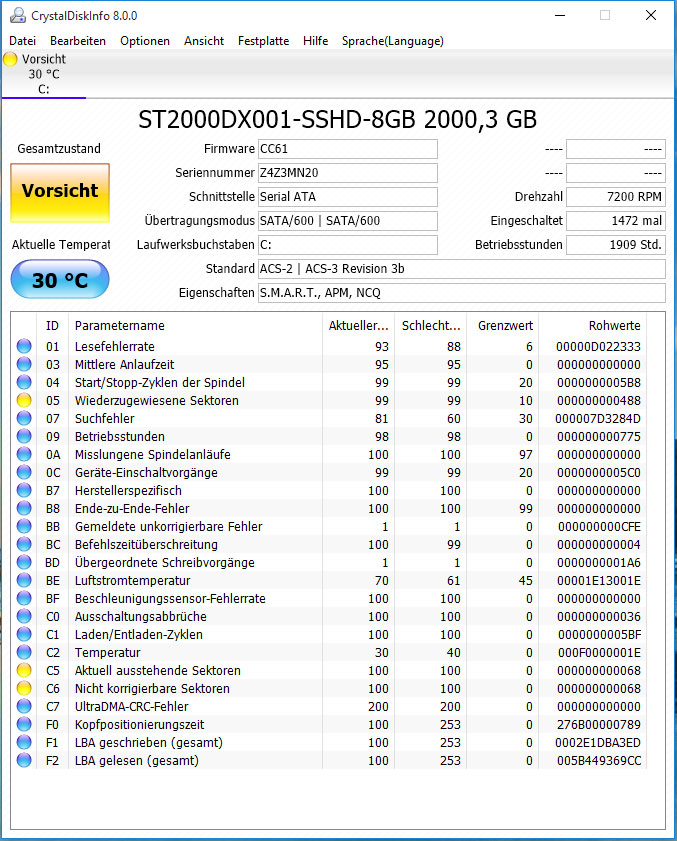Click yellow icon of Wiederzugewiesene Sektoren row

click(24, 400)
